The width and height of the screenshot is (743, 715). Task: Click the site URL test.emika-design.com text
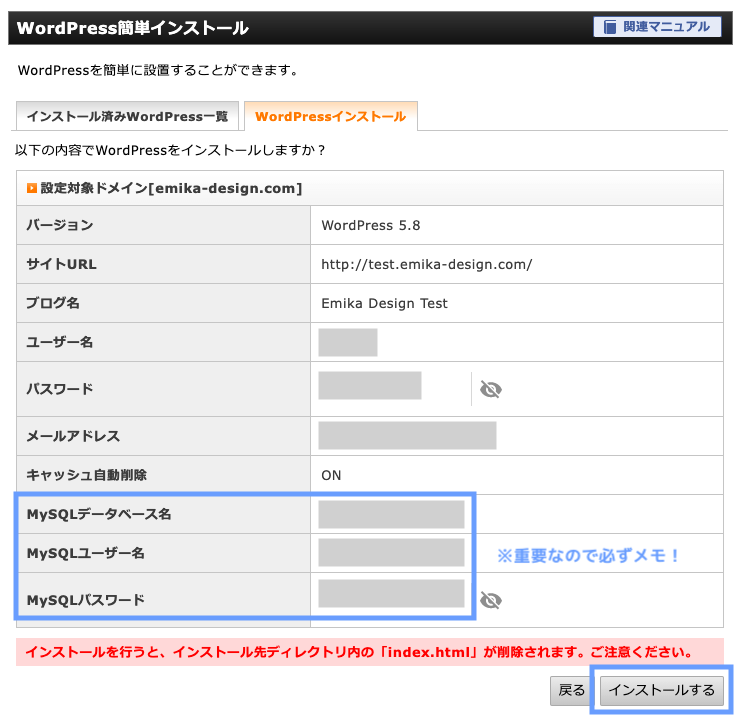pos(426,265)
